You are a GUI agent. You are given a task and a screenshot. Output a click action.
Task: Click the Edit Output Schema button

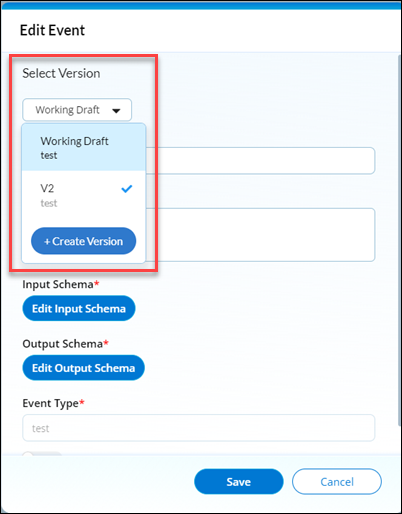83,368
